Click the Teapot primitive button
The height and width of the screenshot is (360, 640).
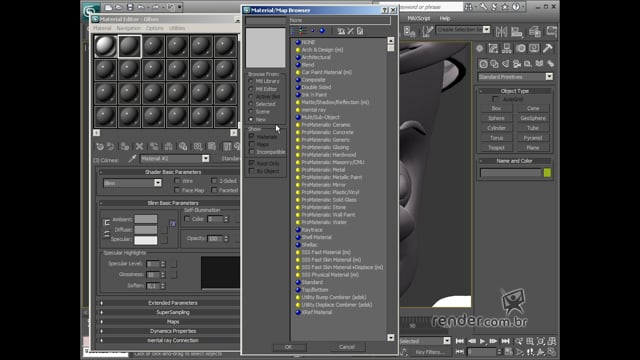pos(496,148)
